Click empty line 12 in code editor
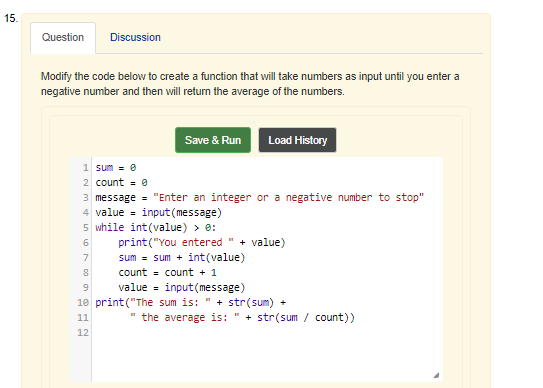This screenshot has width=543, height=388. [267, 333]
